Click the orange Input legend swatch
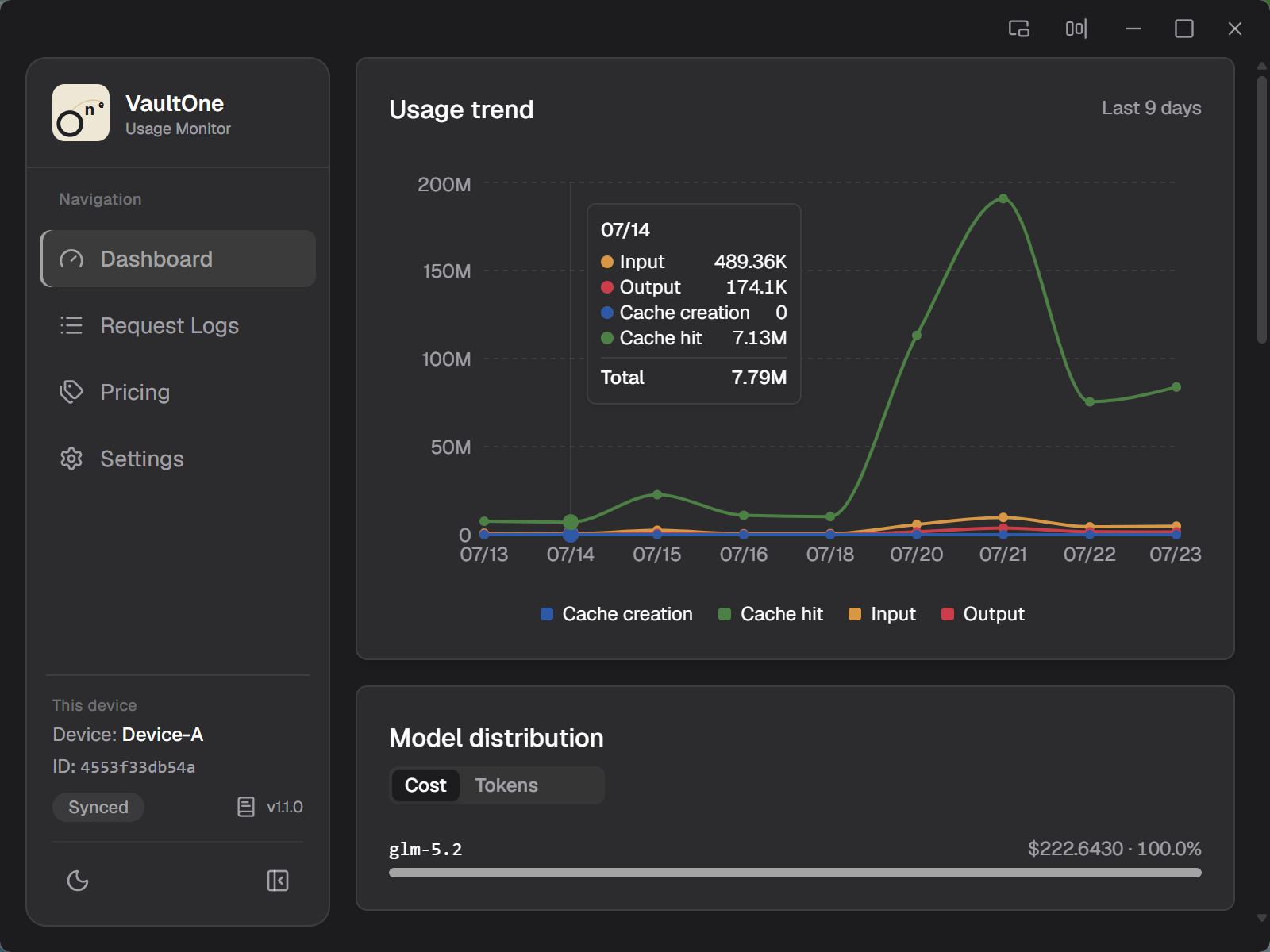Screen dimensions: 1270x952 [855, 614]
